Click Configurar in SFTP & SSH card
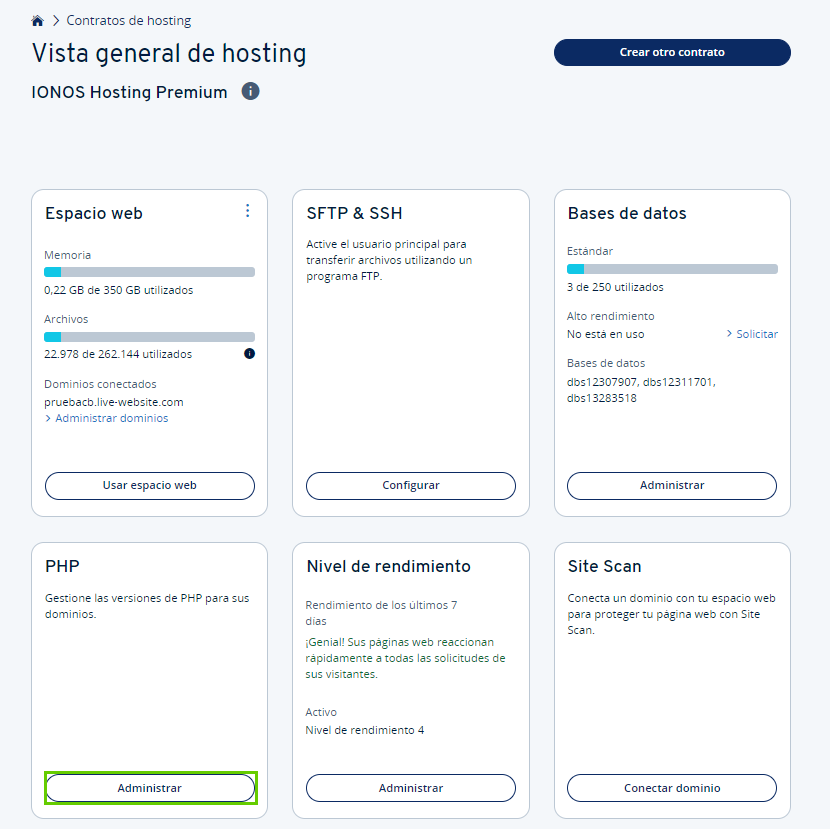 411,485
